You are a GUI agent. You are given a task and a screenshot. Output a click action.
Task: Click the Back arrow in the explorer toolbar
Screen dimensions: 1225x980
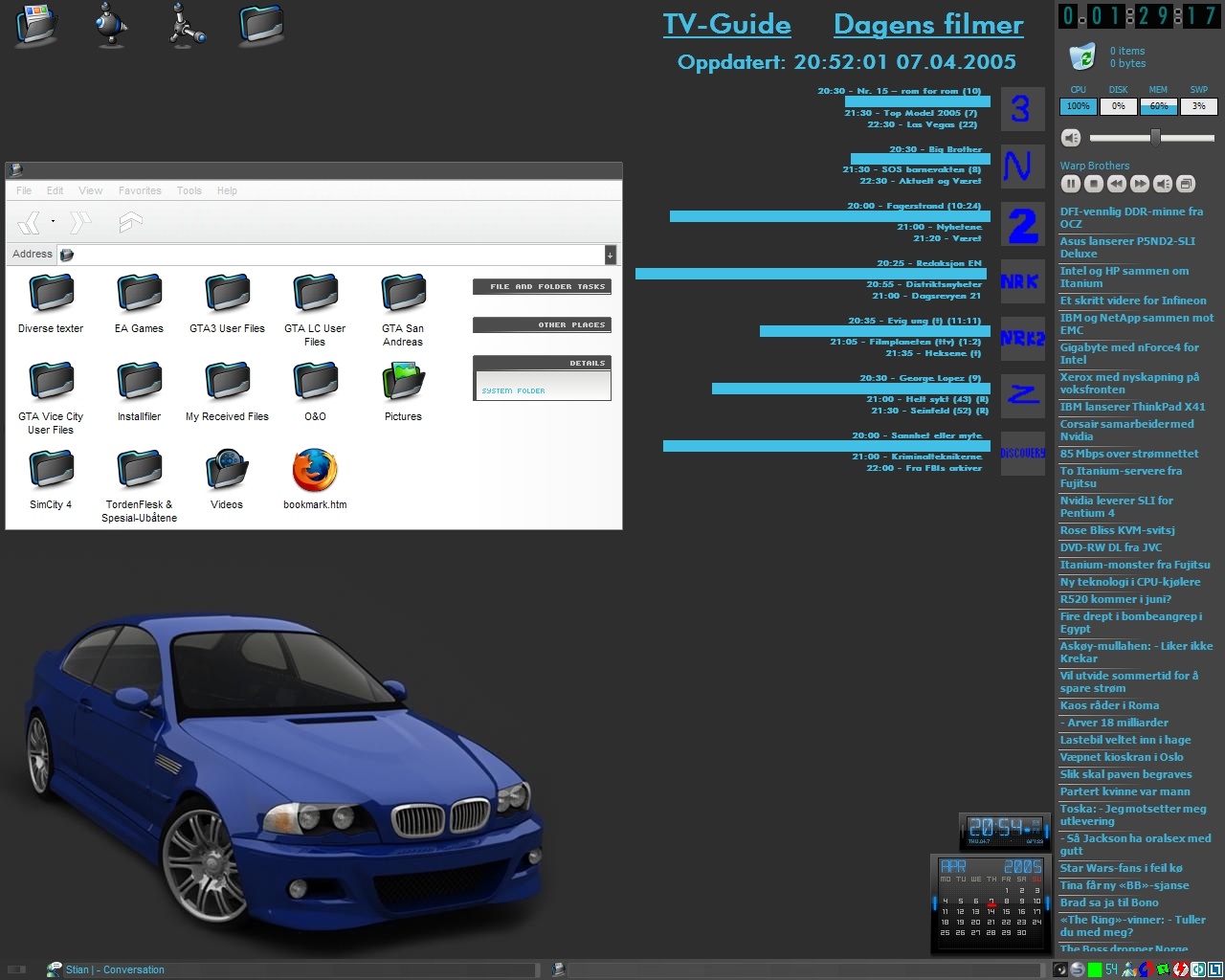(x=30, y=223)
